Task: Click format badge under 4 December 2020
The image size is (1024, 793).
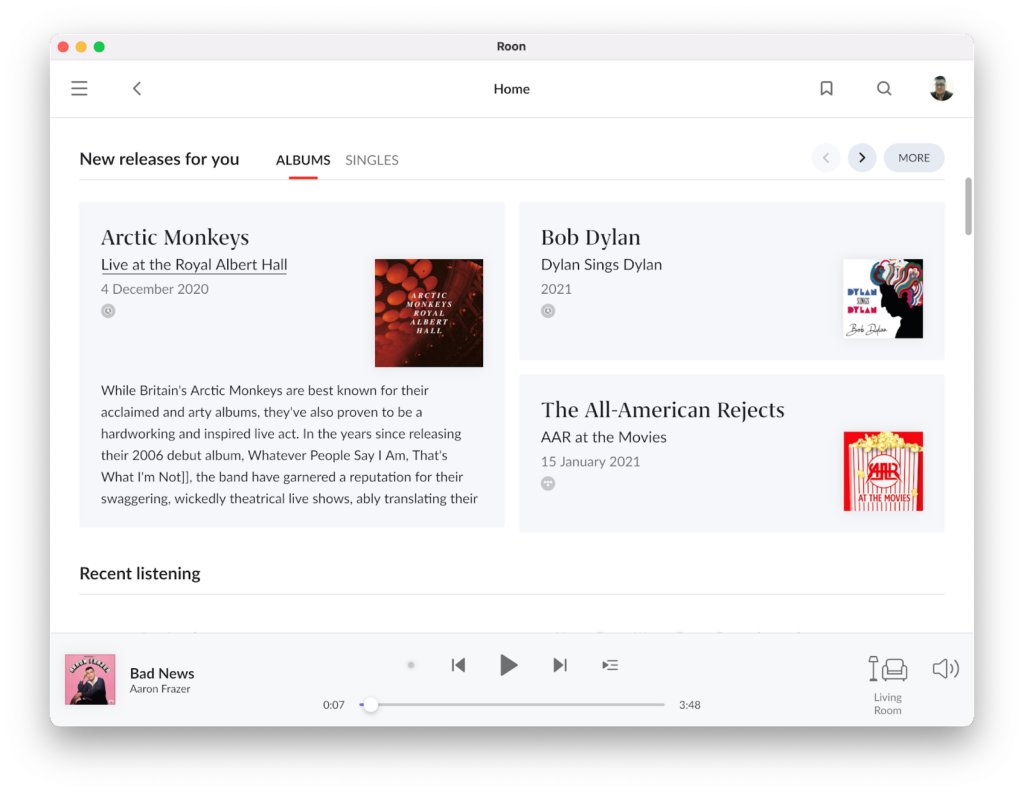Action: (108, 311)
